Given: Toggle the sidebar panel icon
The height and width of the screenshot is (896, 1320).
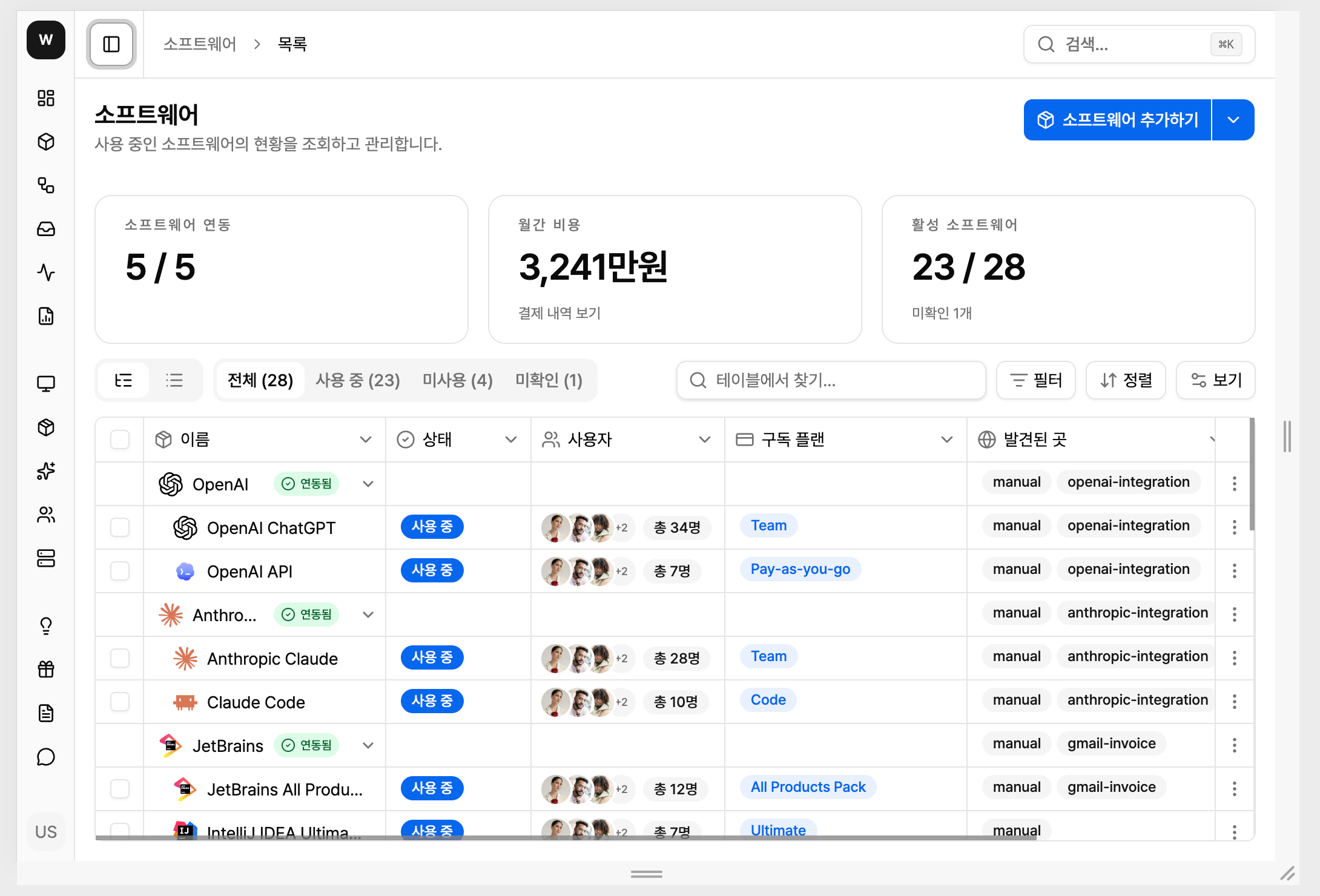Looking at the screenshot, I should (x=111, y=44).
